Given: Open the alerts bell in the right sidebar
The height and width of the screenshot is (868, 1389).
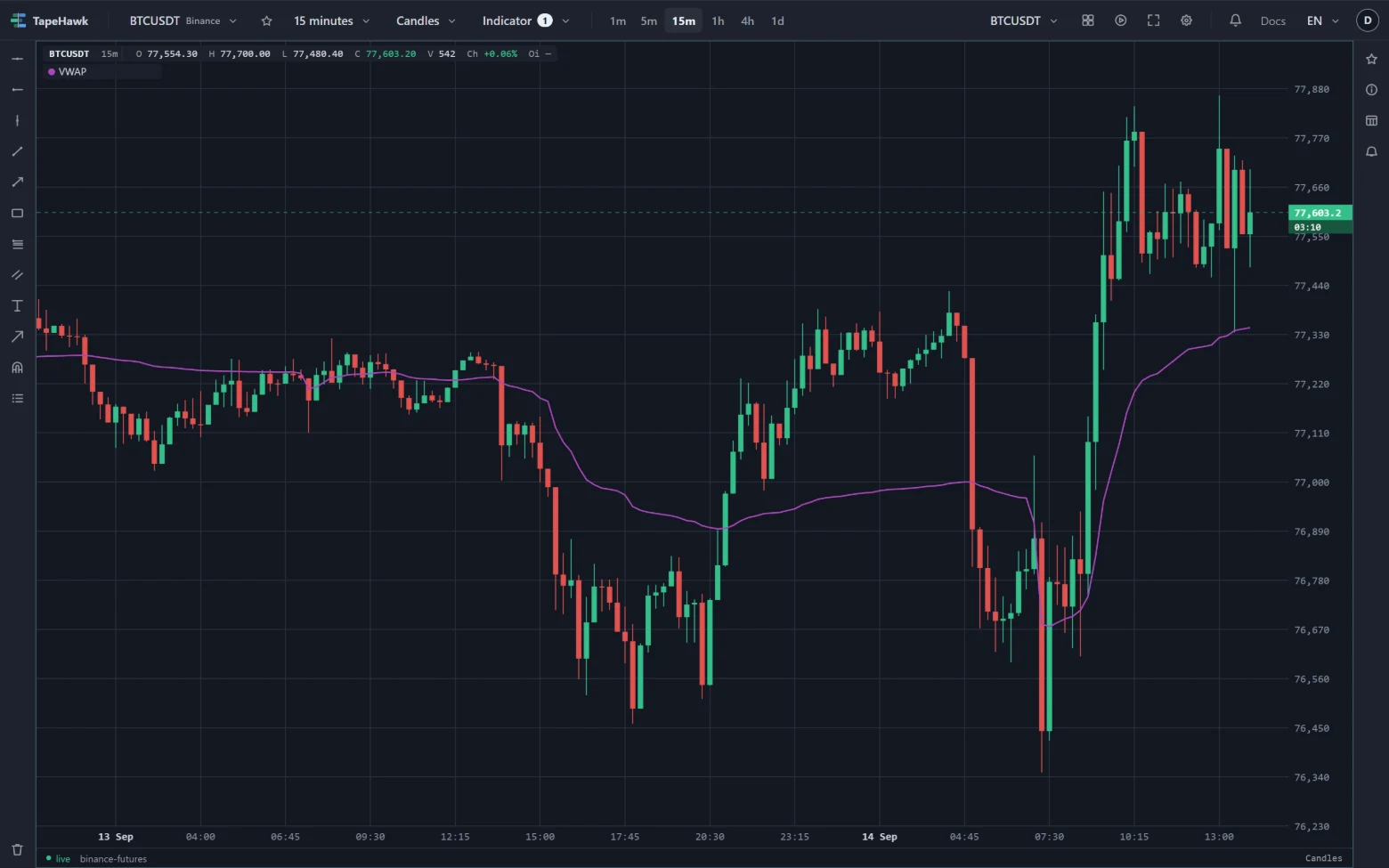Looking at the screenshot, I should point(1371,151).
